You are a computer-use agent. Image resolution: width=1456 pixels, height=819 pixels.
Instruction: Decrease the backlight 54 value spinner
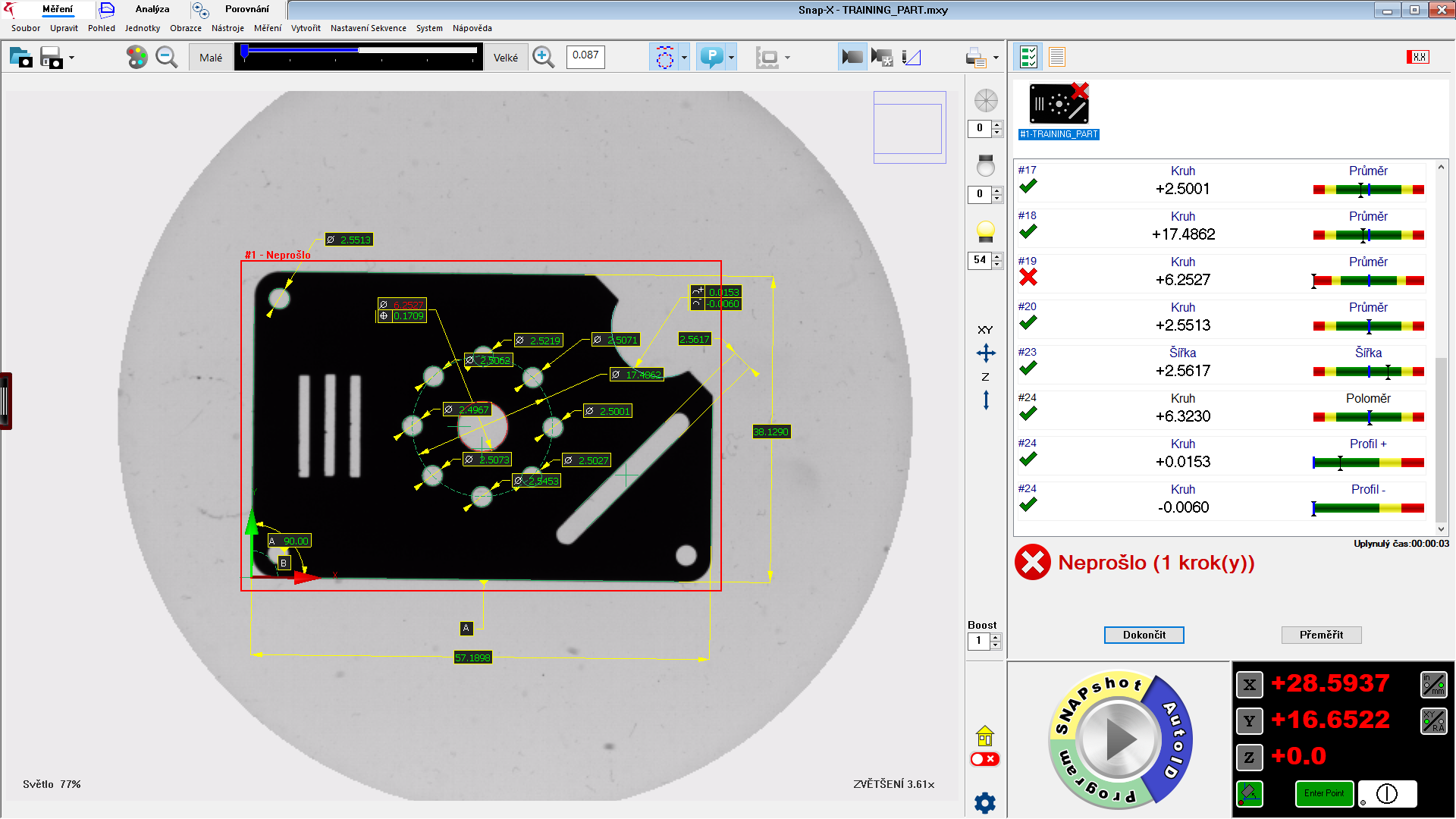(x=997, y=265)
